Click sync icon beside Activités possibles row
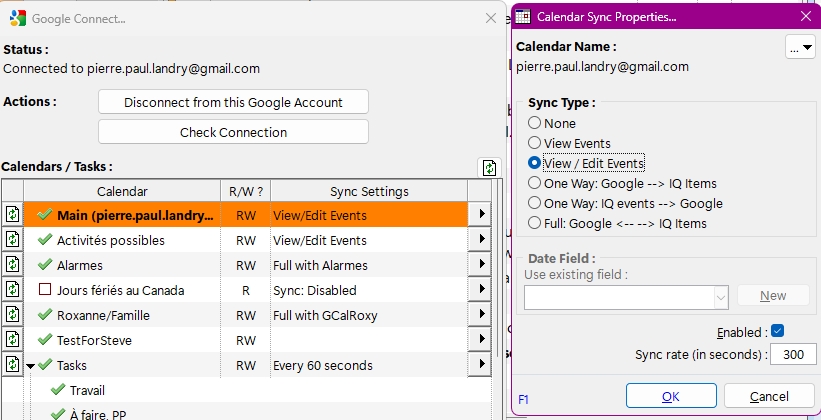Screen dimensions: 821x420 point(13,239)
